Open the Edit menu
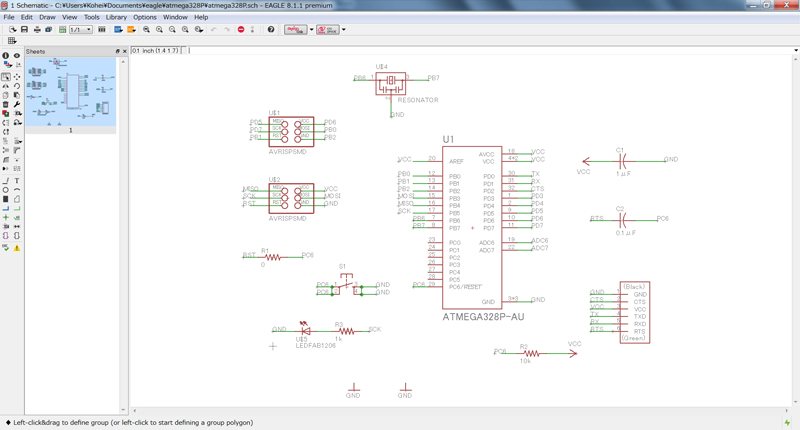 click(27, 17)
